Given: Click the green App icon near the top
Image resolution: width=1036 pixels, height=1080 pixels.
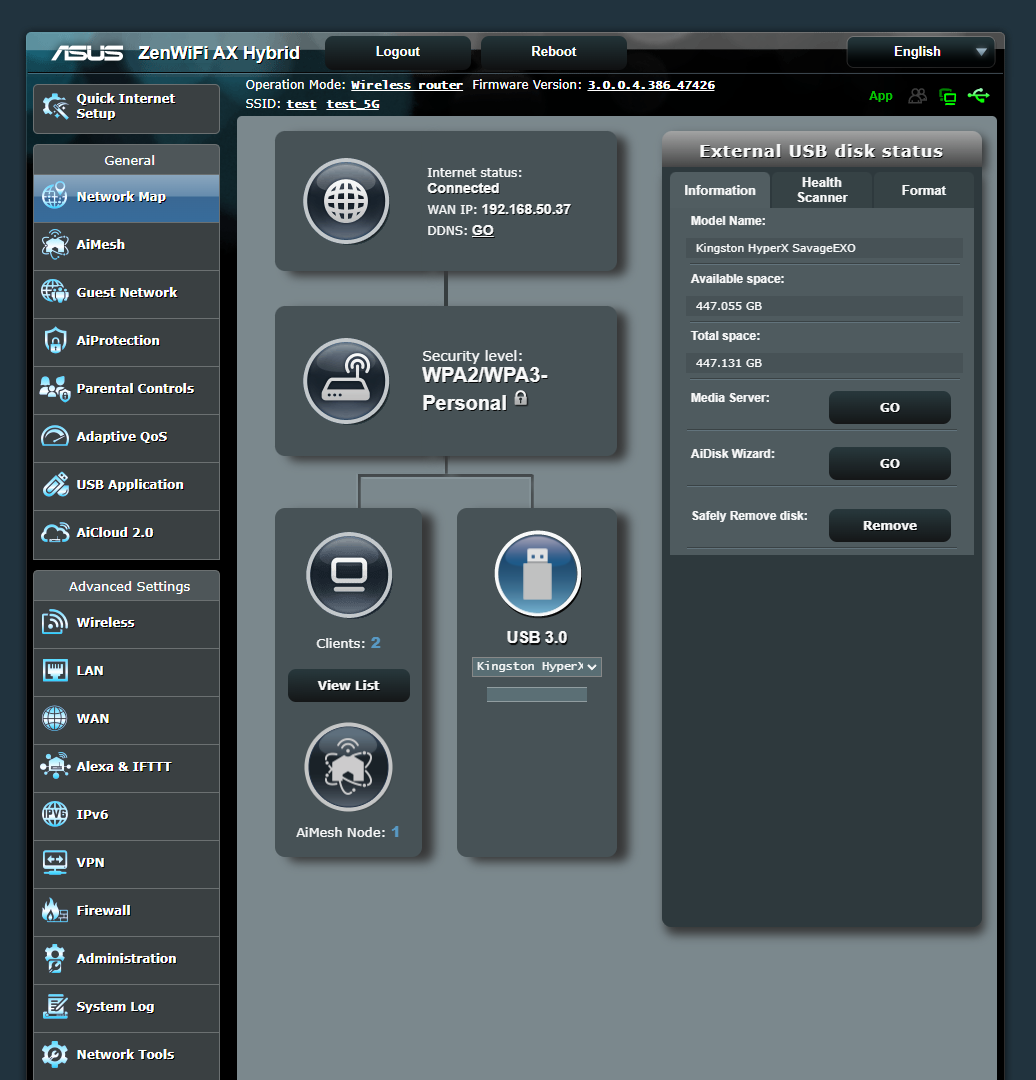Looking at the screenshot, I should click(x=881, y=96).
